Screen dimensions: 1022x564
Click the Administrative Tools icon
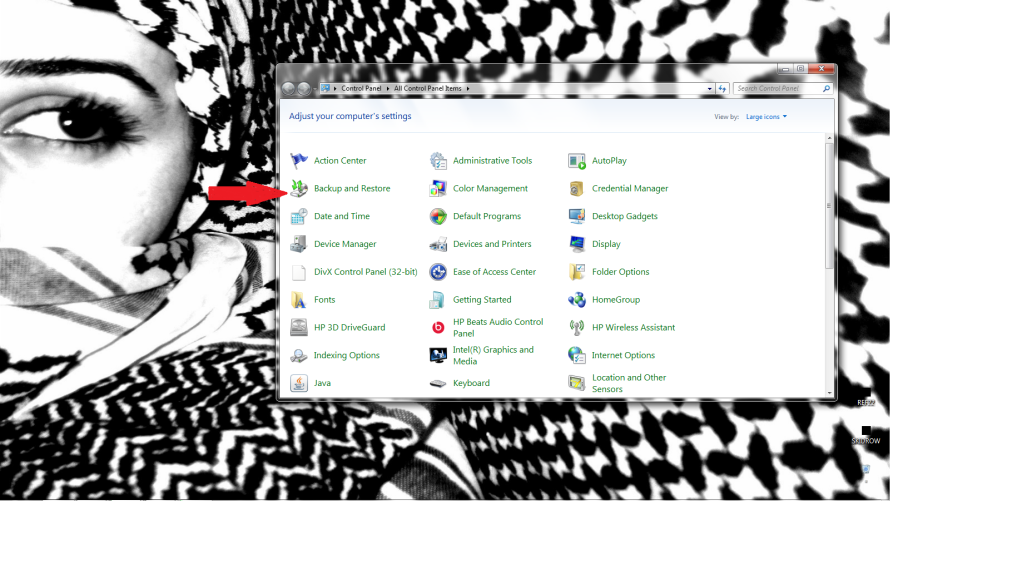tap(438, 160)
